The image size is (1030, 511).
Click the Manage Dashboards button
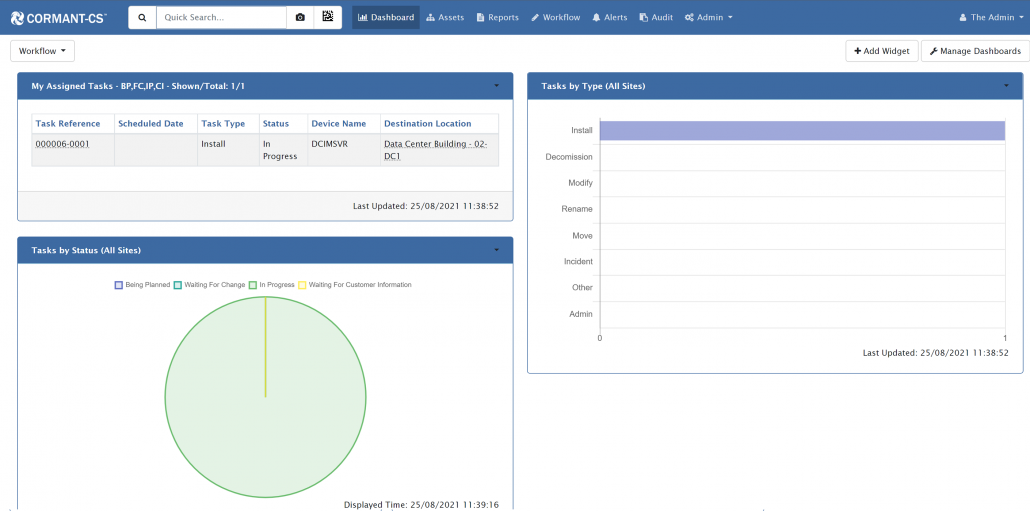click(x=974, y=51)
